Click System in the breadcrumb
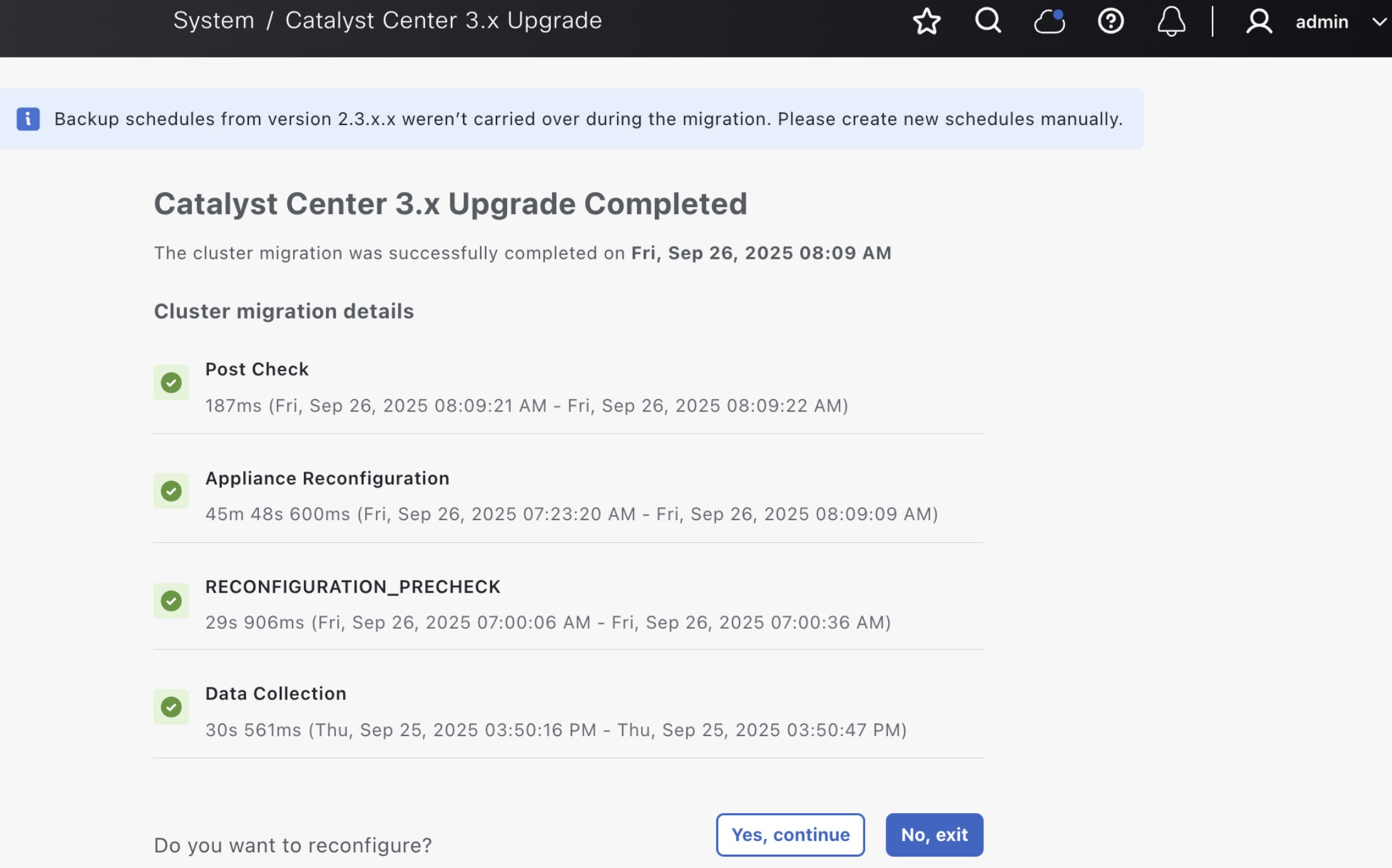This screenshot has width=1392, height=868. coord(213,21)
